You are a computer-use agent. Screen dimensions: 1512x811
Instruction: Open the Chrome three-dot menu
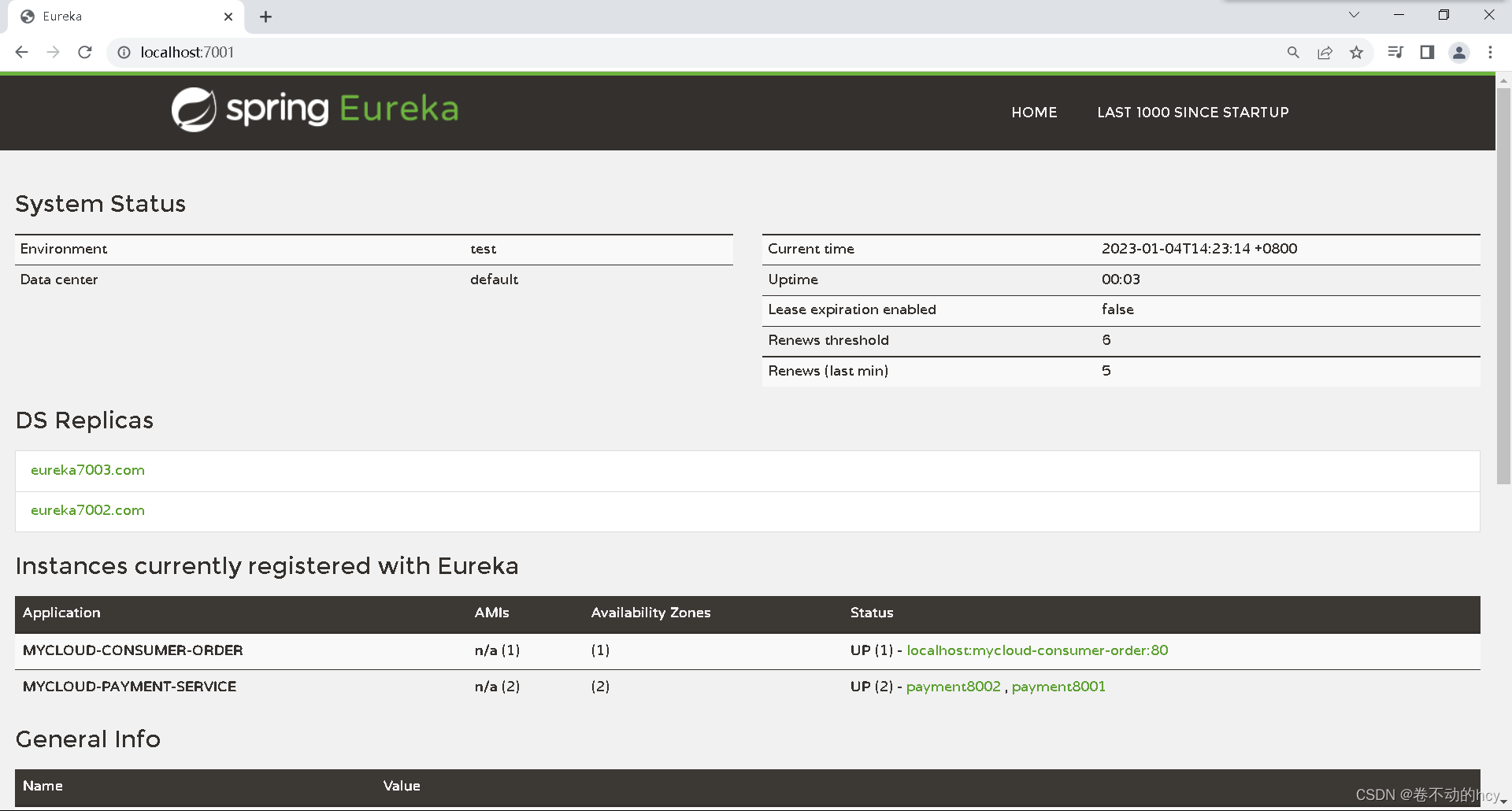[x=1490, y=52]
